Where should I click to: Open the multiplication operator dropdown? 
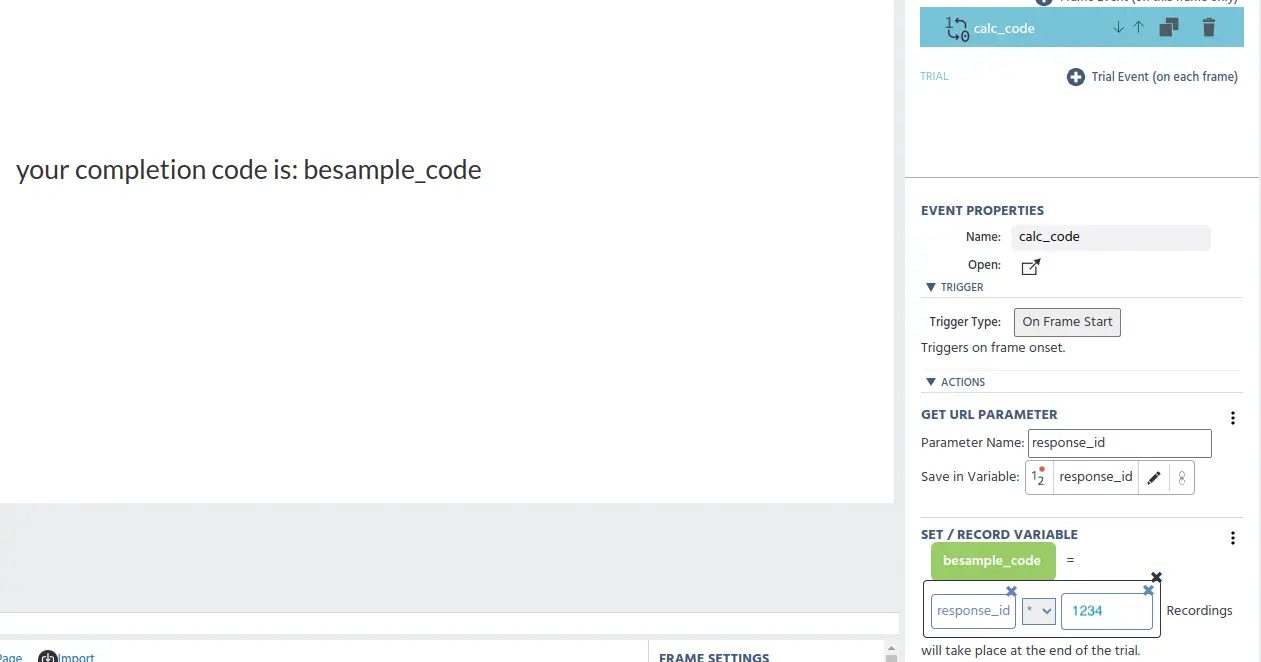1038,611
